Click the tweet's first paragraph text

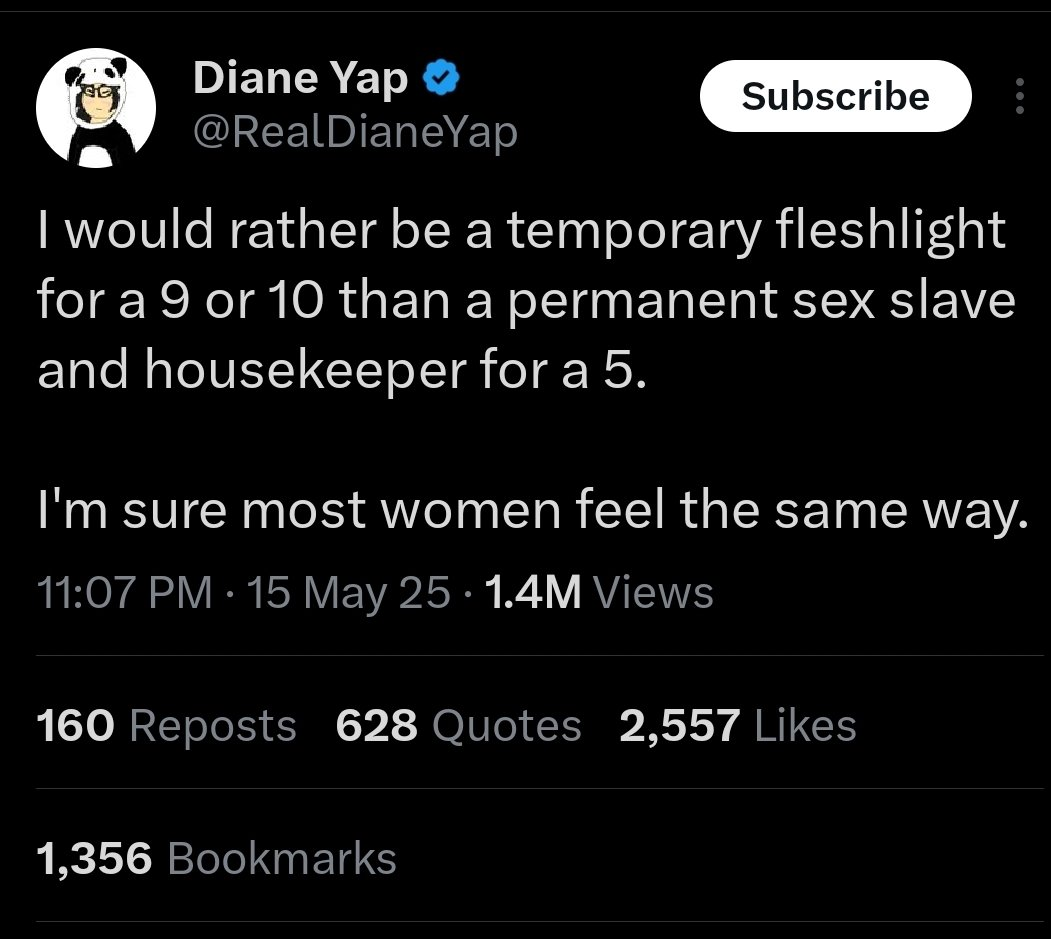coord(520,301)
